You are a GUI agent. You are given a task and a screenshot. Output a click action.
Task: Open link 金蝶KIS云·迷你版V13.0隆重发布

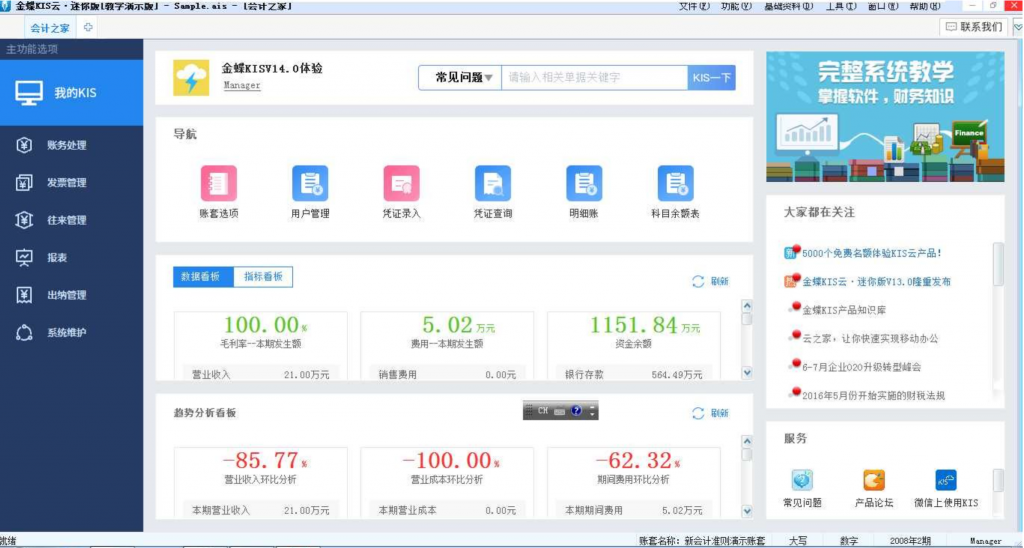(x=876, y=282)
